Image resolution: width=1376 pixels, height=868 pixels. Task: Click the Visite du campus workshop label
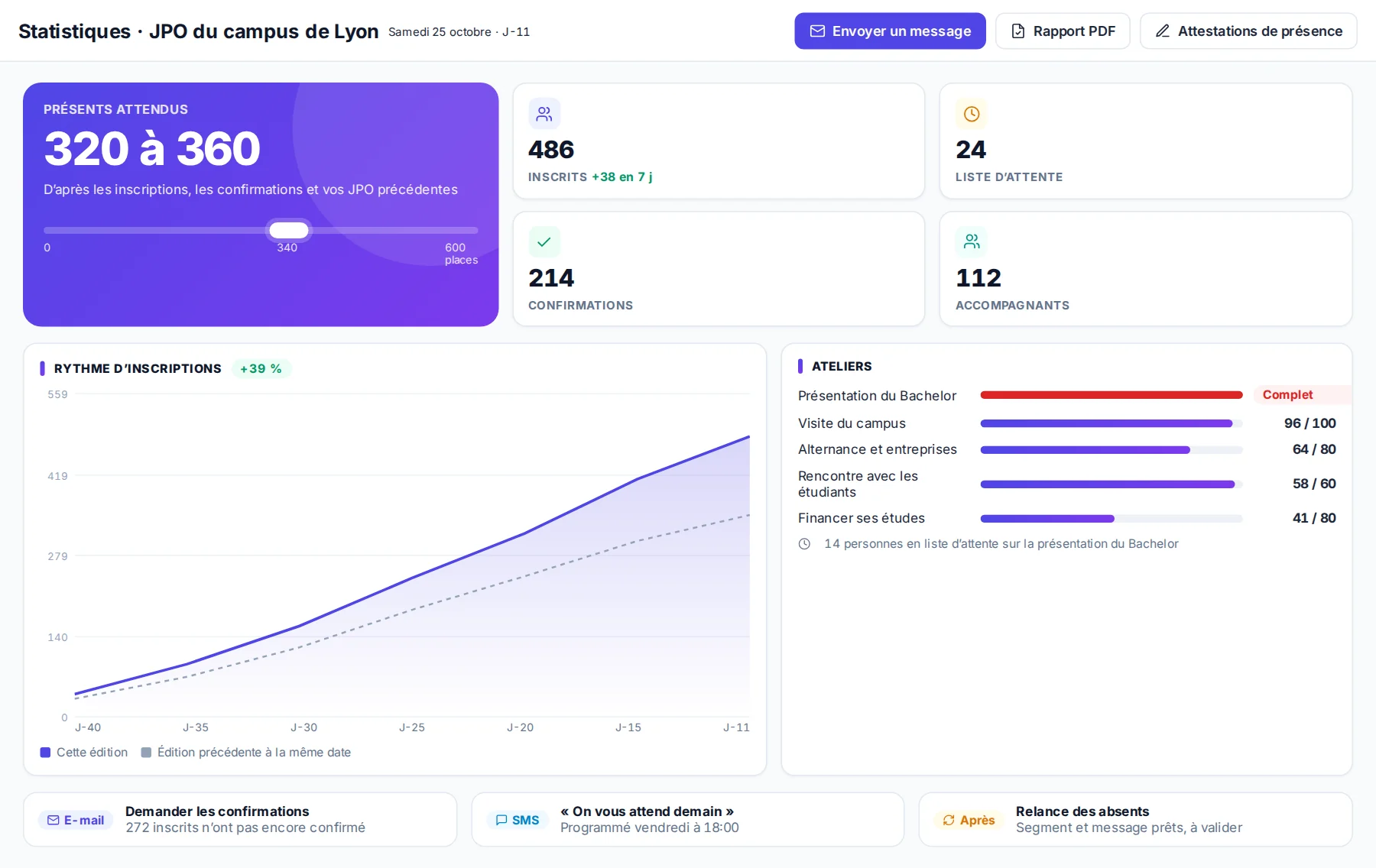point(852,423)
